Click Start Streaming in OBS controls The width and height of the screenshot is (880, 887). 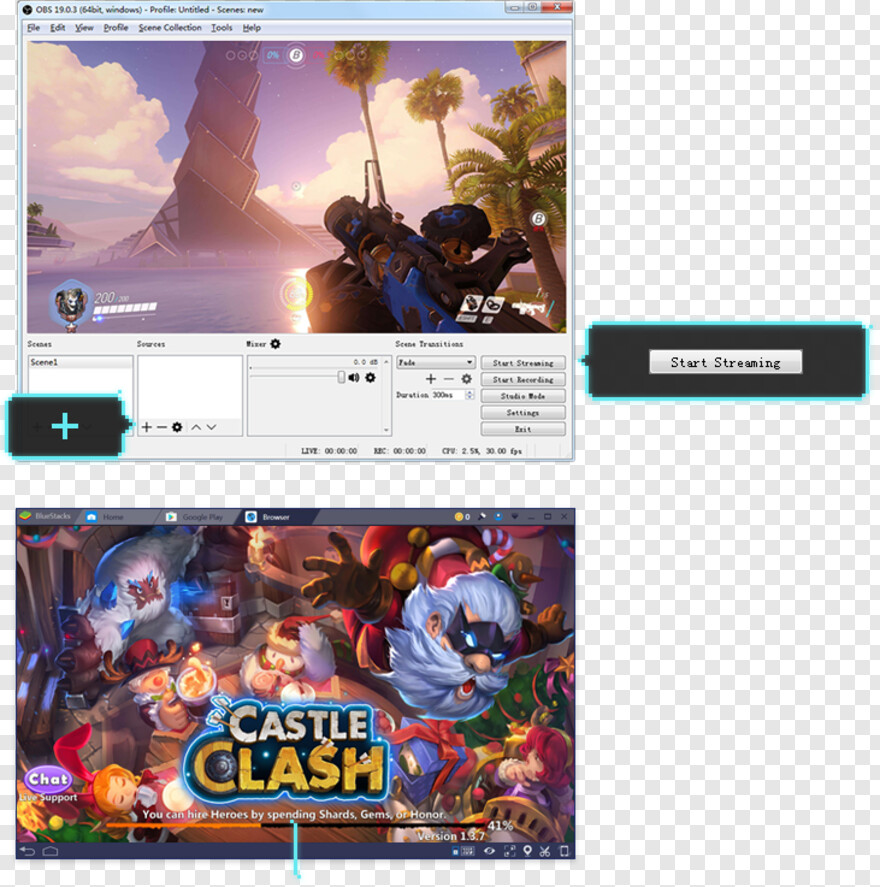(523, 363)
